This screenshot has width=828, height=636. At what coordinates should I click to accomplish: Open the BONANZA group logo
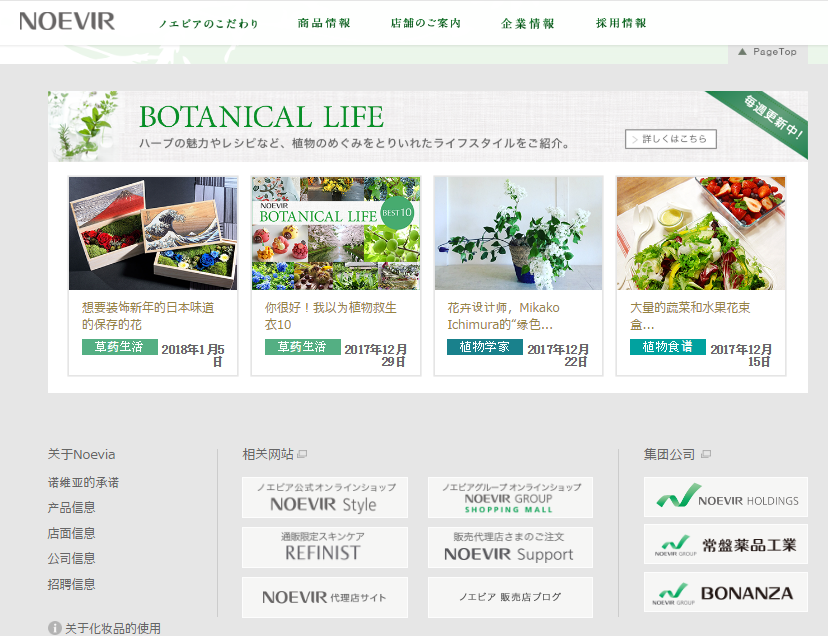(x=726, y=592)
